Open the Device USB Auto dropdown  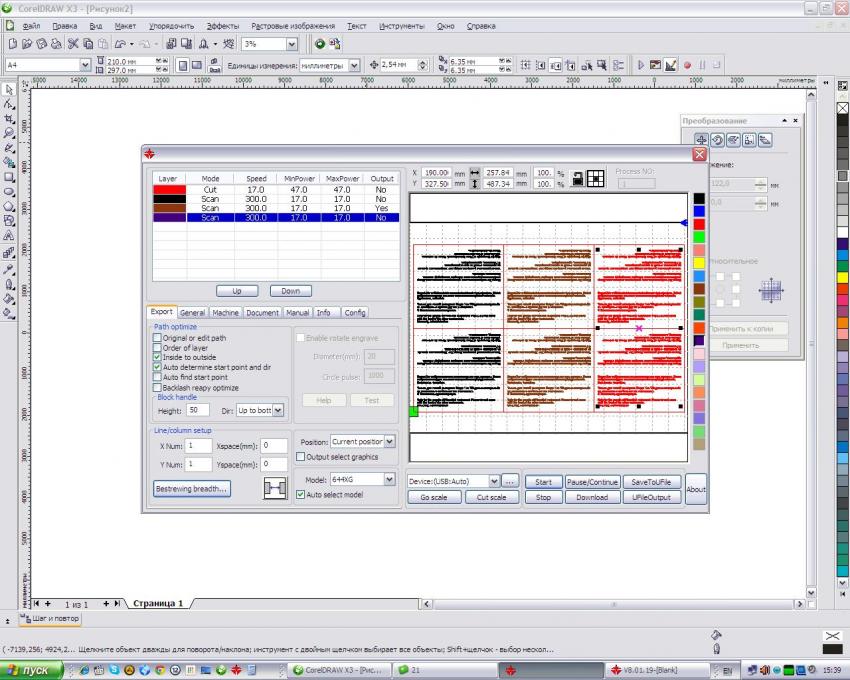(492, 481)
